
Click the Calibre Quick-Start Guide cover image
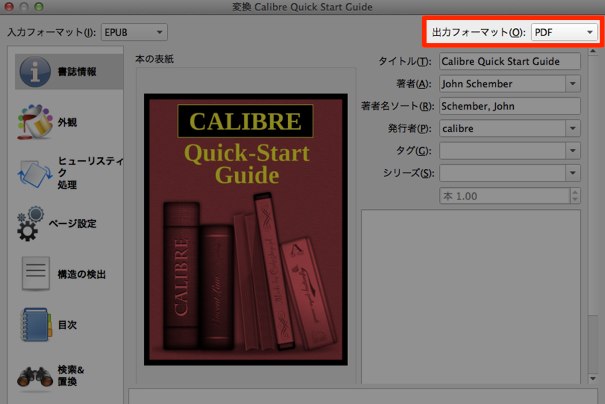[246, 229]
